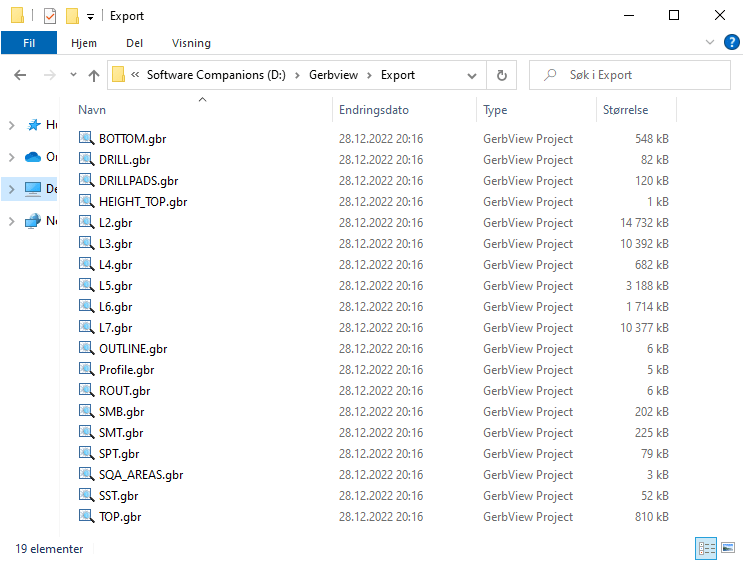
Task: Click the SMB.gbr file icon
Action: pos(86,411)
